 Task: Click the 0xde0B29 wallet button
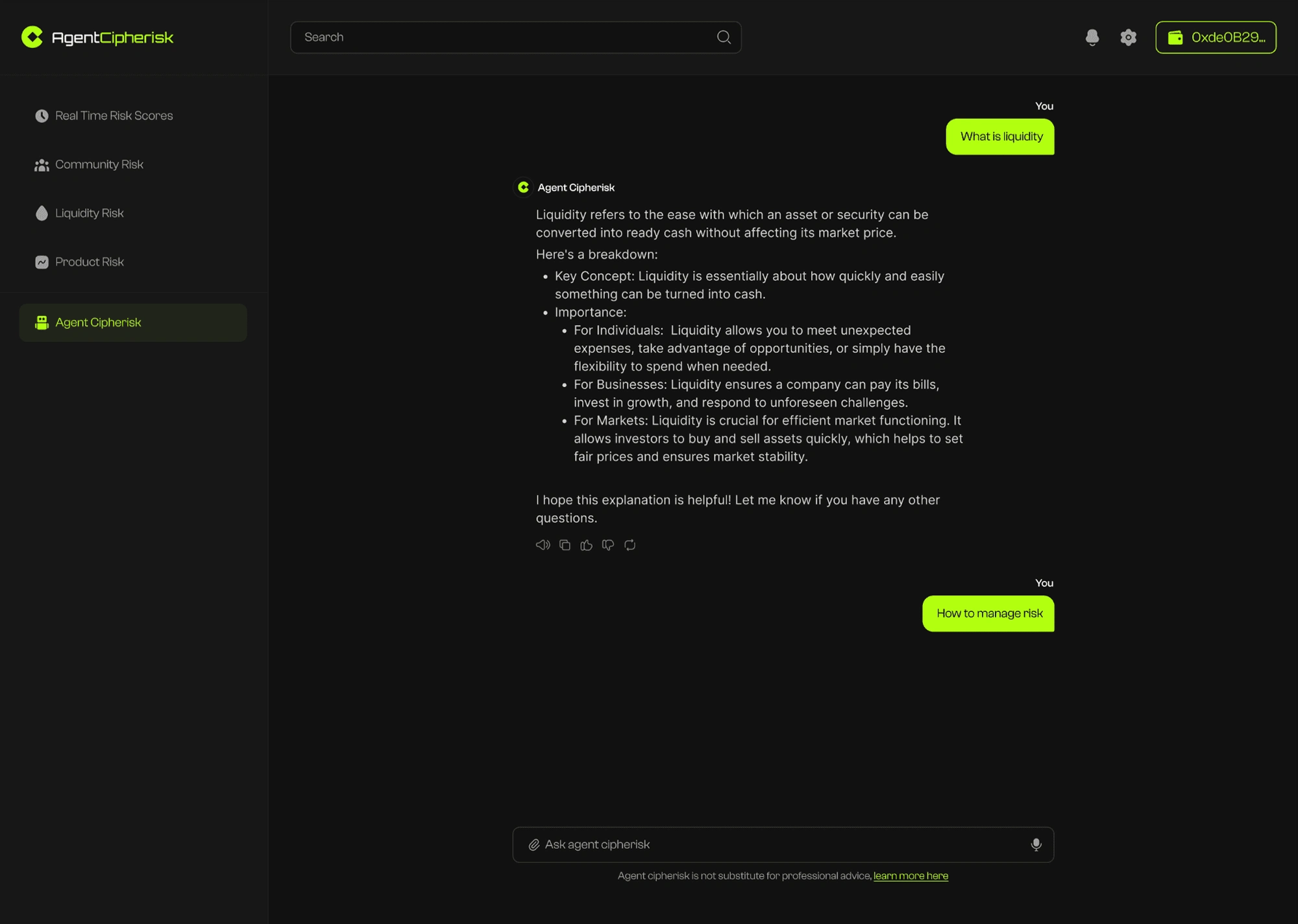(x=1216, y=38)
